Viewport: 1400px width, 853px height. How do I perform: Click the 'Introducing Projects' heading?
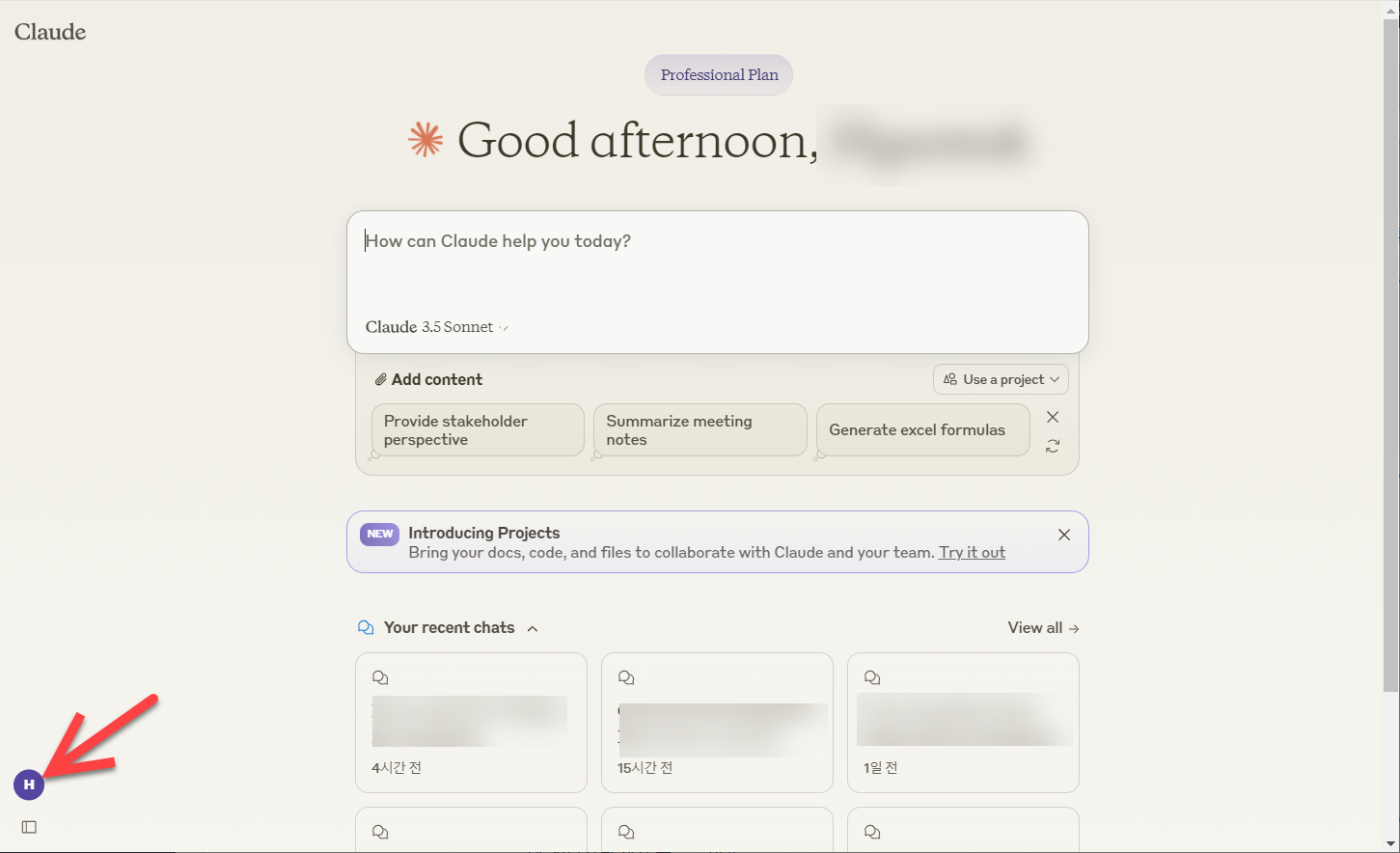(x=483, y=533)
